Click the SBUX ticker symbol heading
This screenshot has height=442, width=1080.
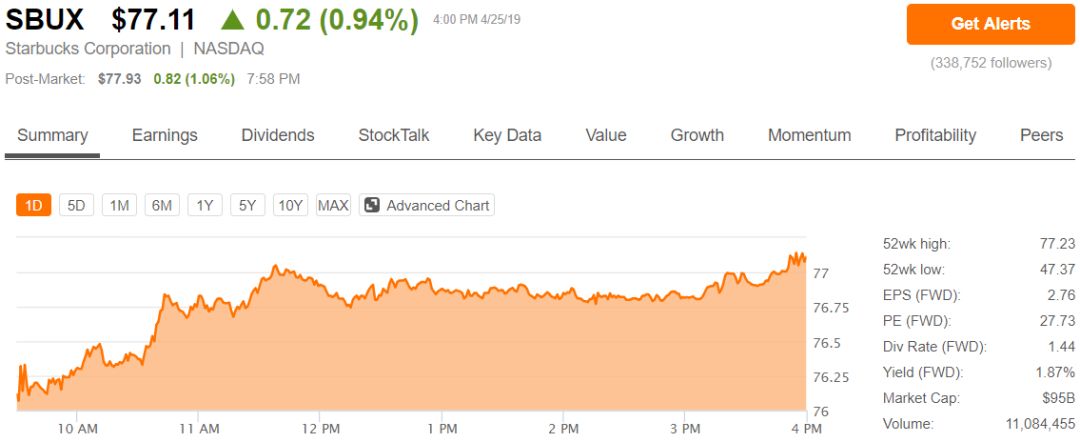click(45, 21)
